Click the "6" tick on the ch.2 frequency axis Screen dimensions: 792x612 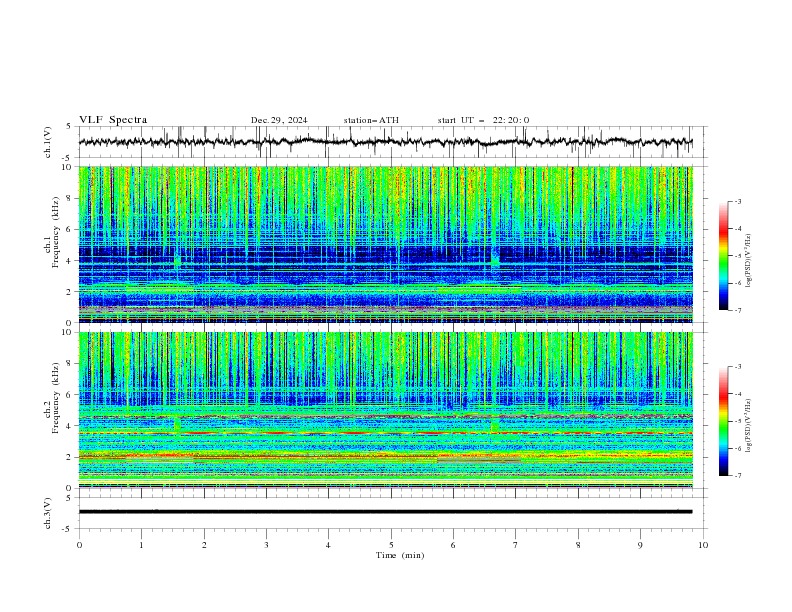tap(70, 394)
